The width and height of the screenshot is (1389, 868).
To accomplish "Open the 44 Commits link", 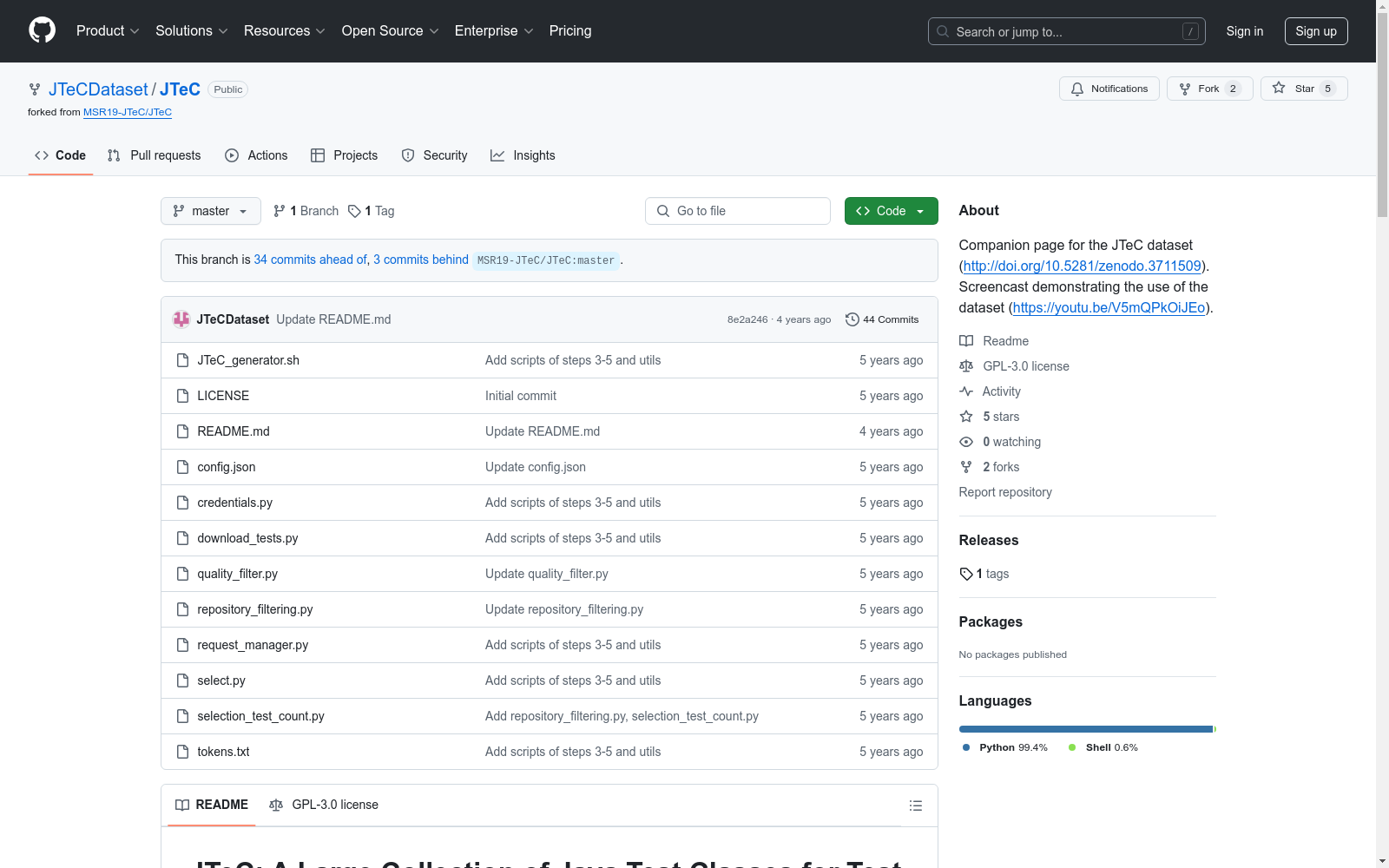I will tap(882, 319).
